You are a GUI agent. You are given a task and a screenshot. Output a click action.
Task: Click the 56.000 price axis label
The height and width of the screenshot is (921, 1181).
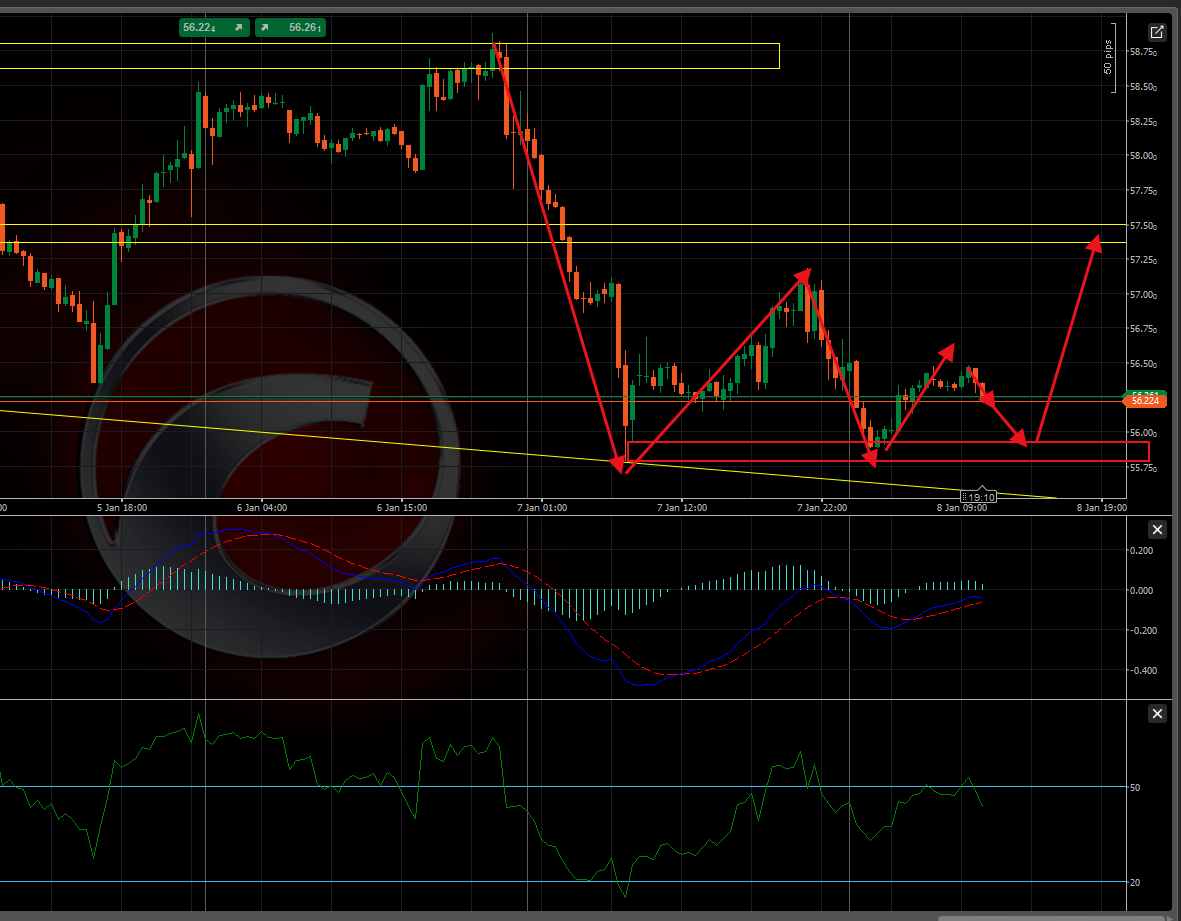[x=1143, y=433]
